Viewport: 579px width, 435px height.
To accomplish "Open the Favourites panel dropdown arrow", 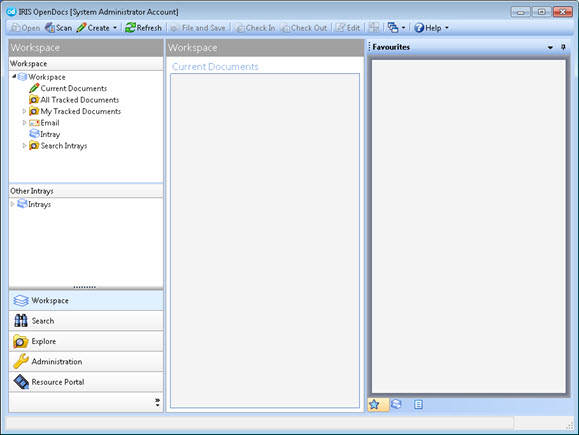I will (550, 47).
